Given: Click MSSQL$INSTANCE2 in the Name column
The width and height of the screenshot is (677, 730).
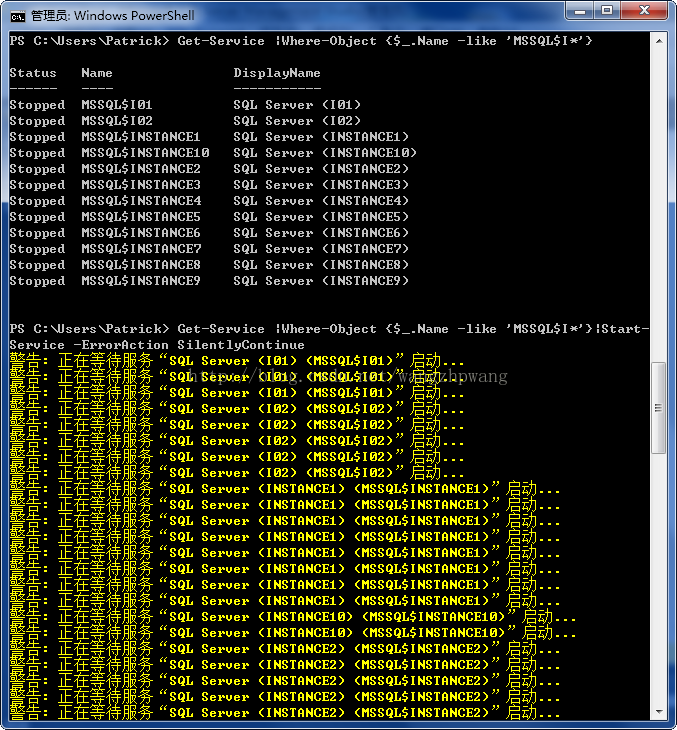Looking at the screenshot, I should tap(141, 169).
